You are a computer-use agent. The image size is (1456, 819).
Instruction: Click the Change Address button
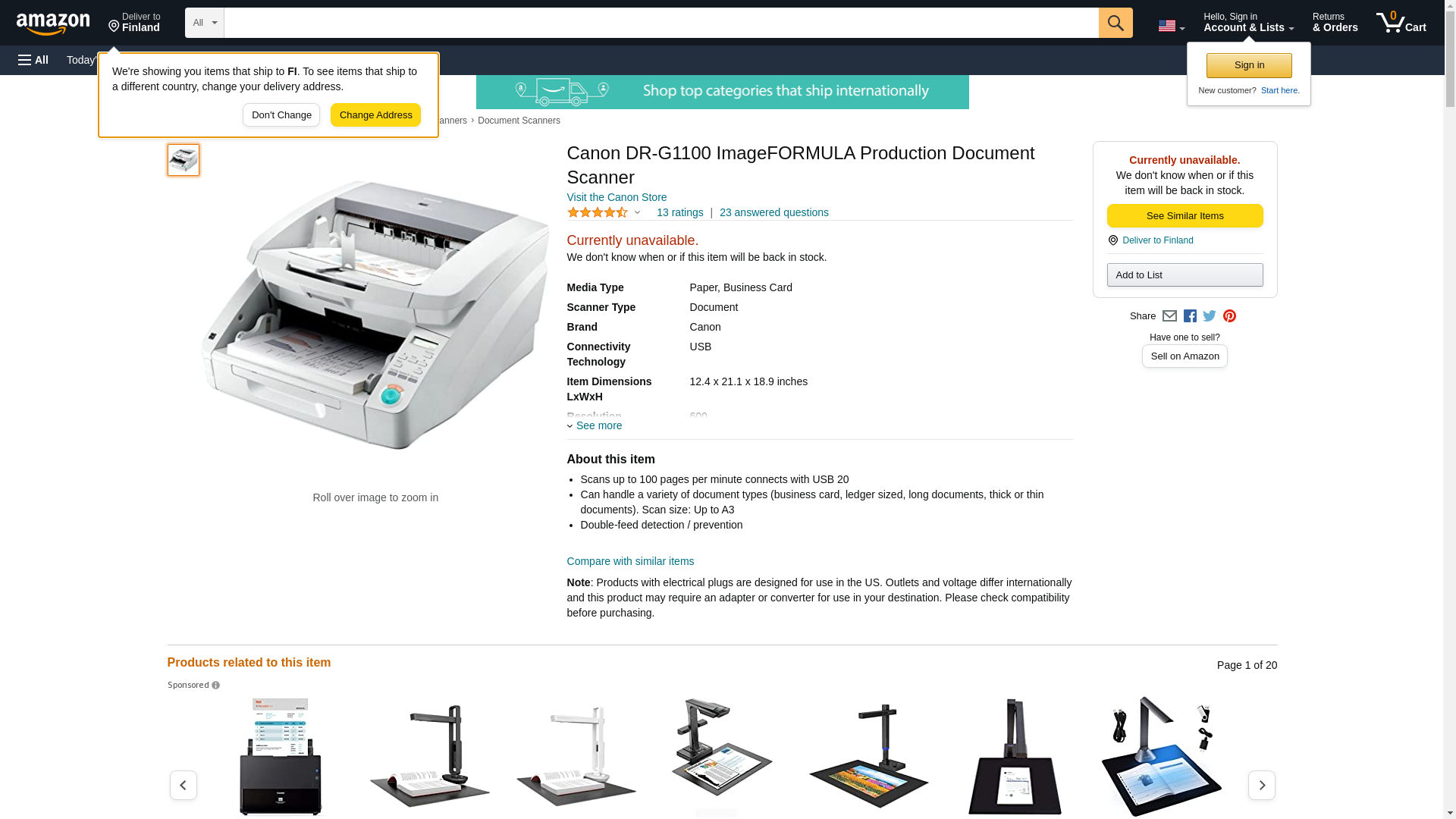coord(375,115)
